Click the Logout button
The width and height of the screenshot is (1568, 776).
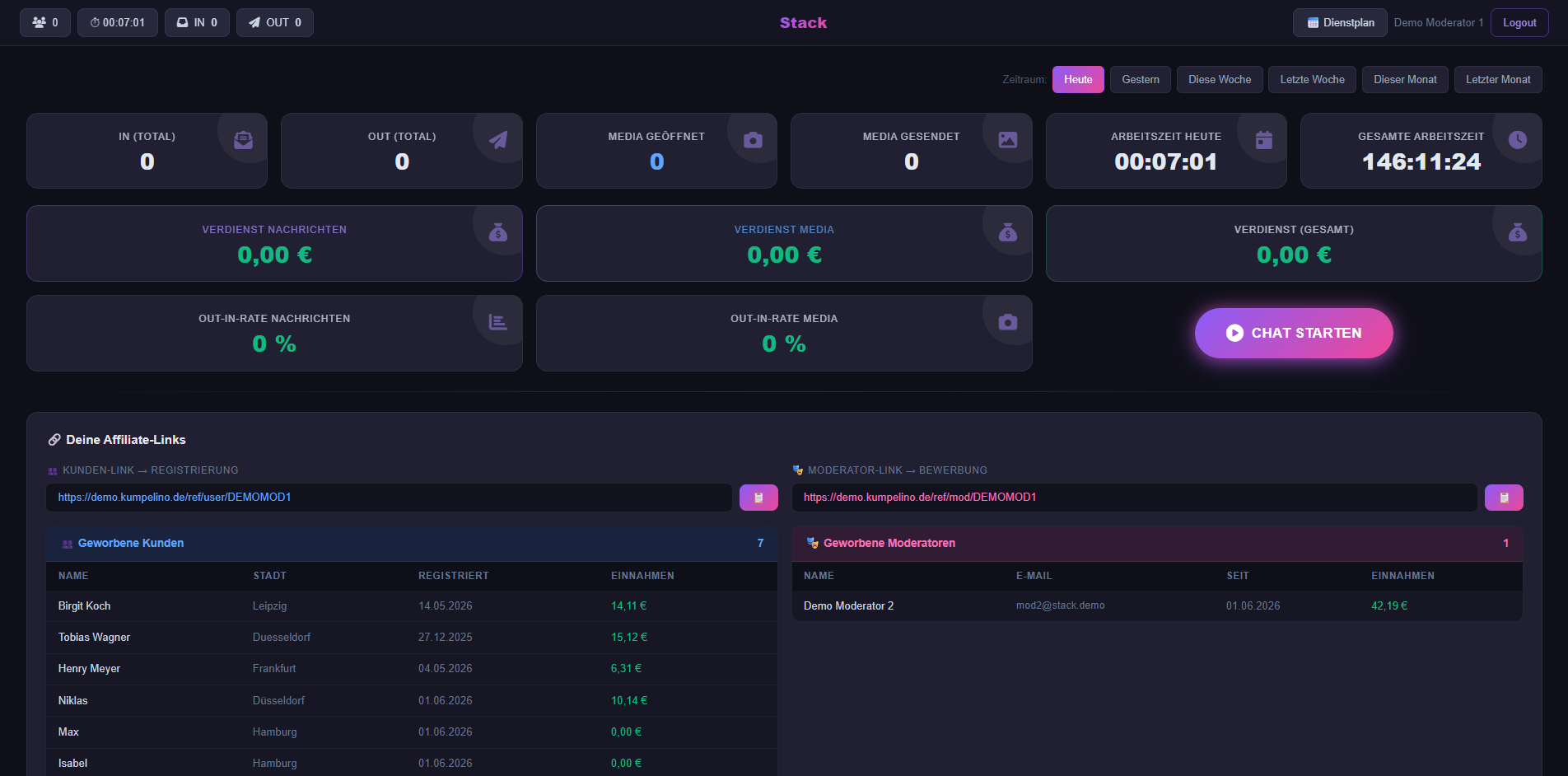(1519, 22)
